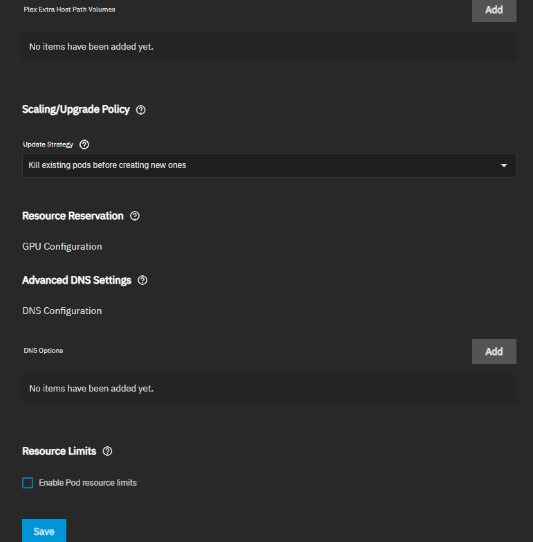Show help for Advanced DNS Settings

[142, 280]
